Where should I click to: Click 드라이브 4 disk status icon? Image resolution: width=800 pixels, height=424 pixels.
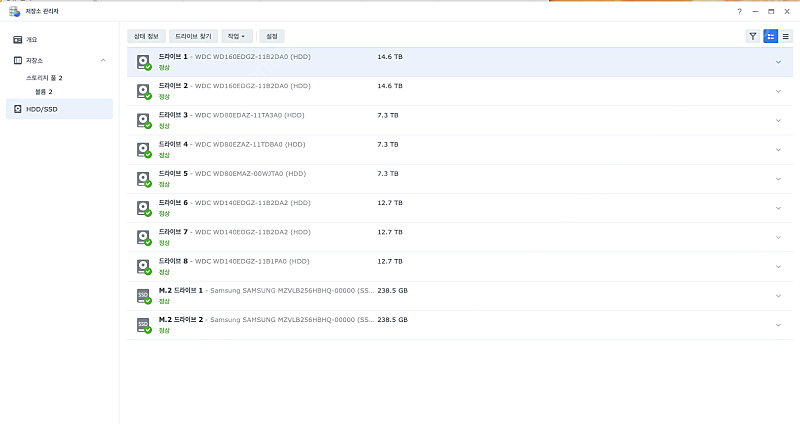click(x=144, y=149)
